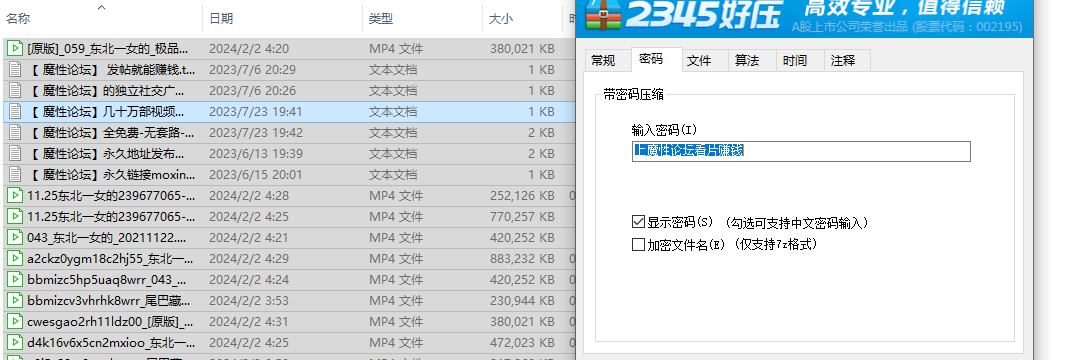Select file name 几十万部视频...
The height and width of the screenshot is (360, 1079).
coord(106,112)
